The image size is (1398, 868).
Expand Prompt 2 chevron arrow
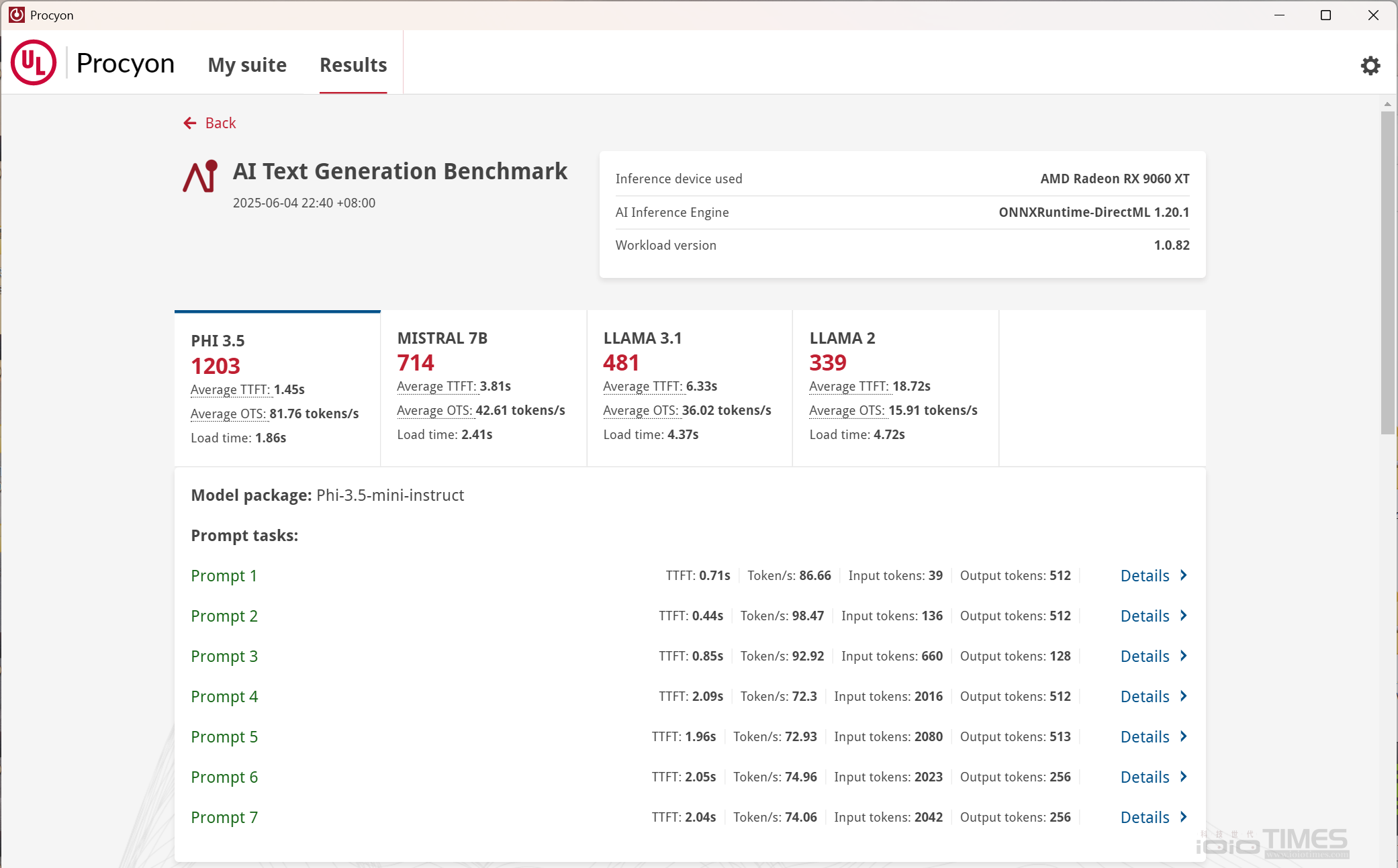pos(1184,616)
